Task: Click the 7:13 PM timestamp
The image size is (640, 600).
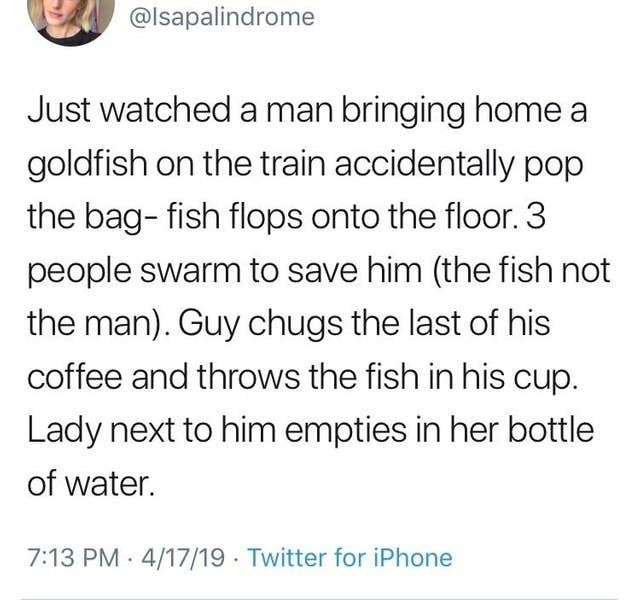Action: pyautogui.click(x=74, y=558)
